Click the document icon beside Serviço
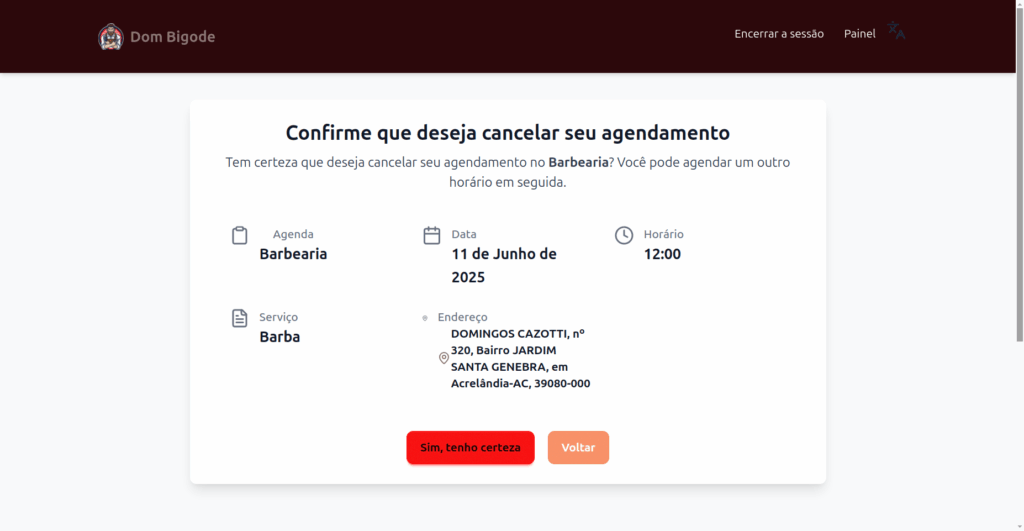 coord(240,318)
